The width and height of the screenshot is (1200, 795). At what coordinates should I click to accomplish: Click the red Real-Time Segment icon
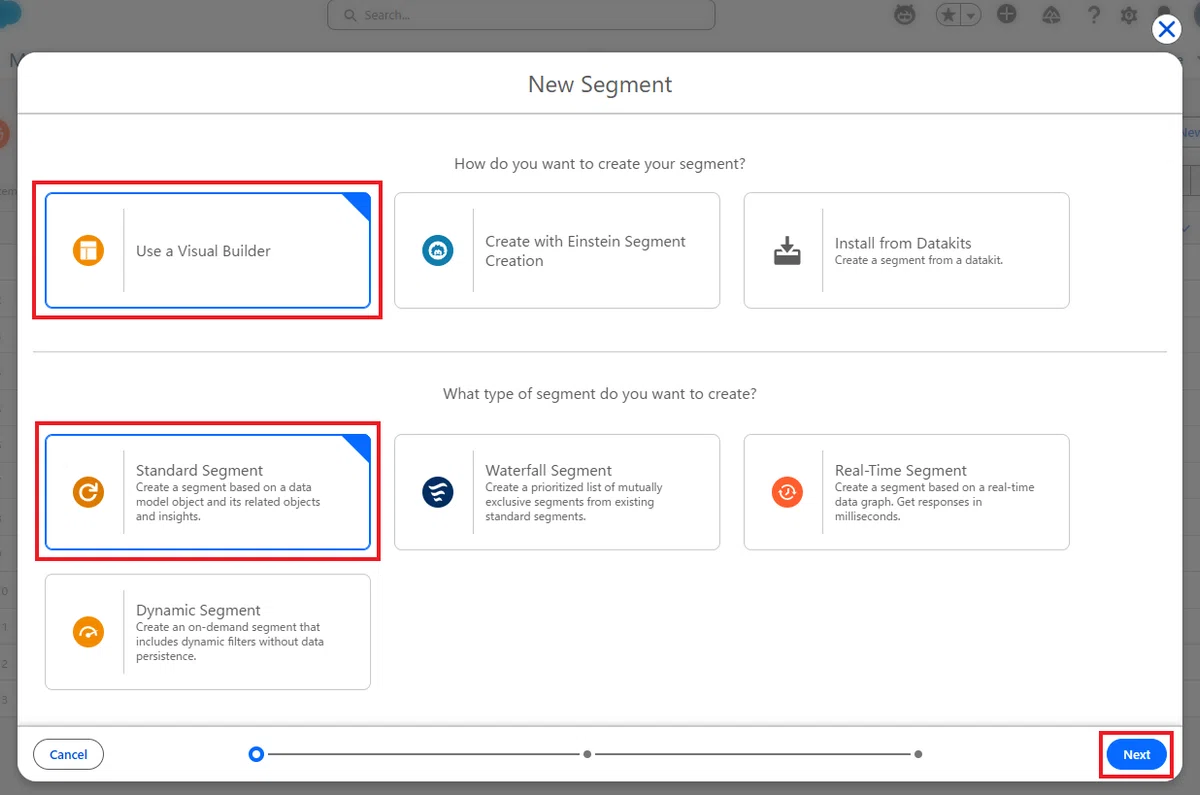coord(787,492)
